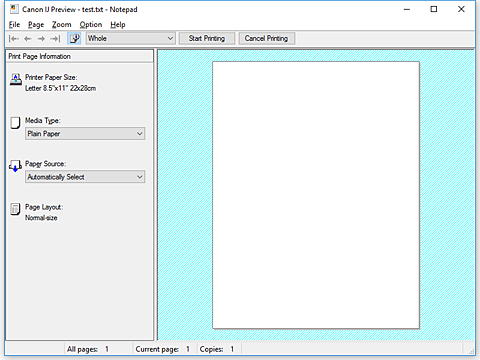Expand the Media Type Plain Paper dropdown

pyautogui.click(x=85, y=134)
